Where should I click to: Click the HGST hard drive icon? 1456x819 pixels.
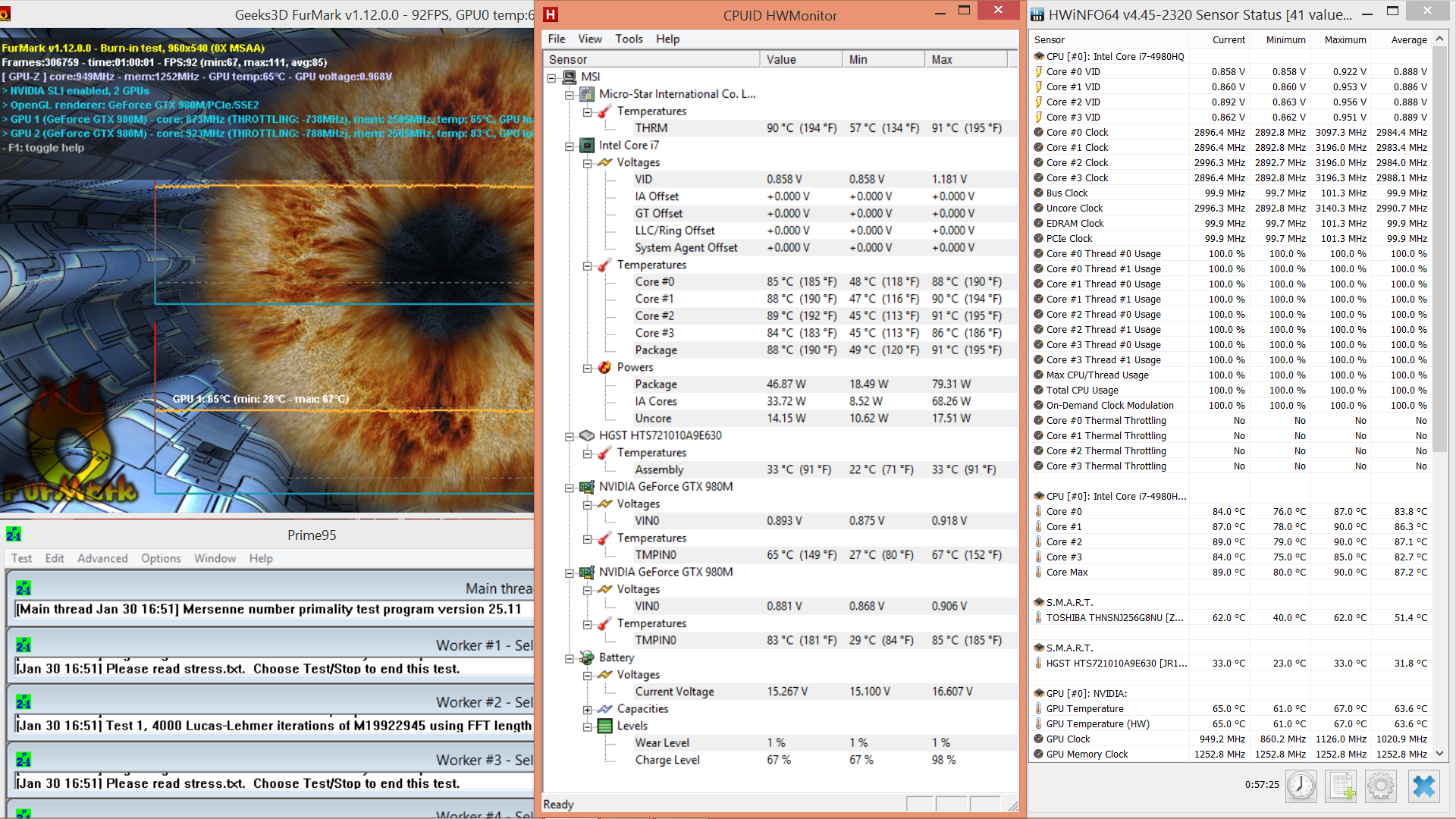587,435
